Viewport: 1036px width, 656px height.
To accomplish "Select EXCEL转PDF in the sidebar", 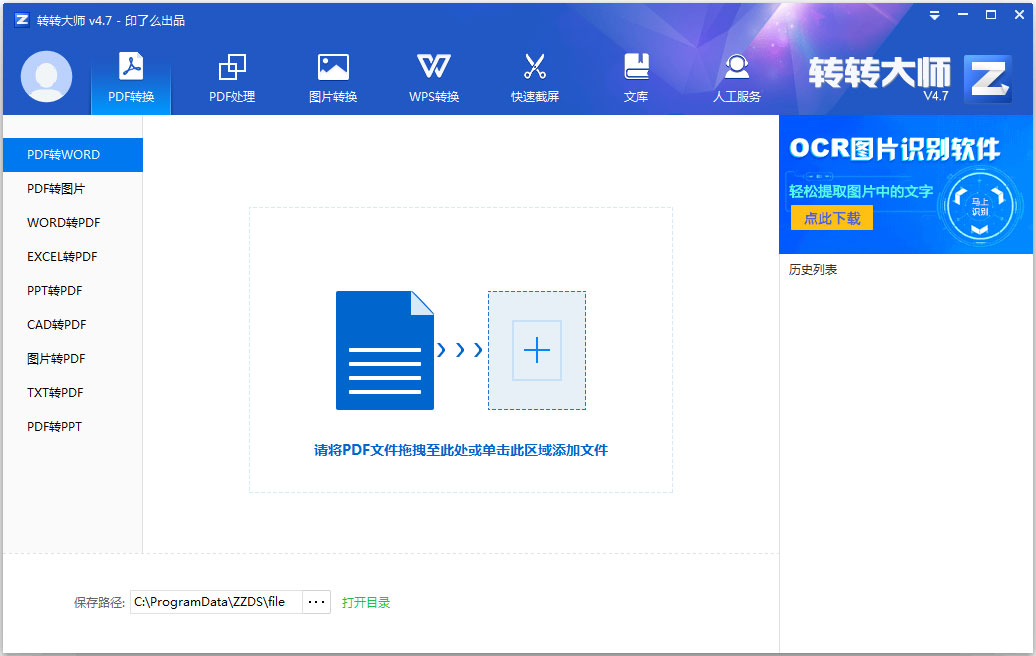I will 73,257.
